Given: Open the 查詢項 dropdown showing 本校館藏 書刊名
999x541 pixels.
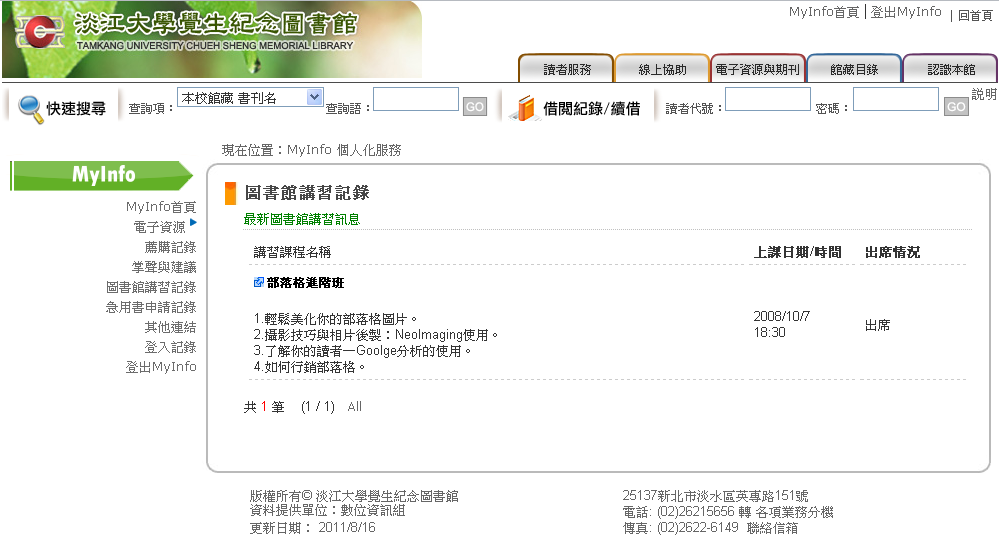Looking at the screenshot, I should point(250,97).
